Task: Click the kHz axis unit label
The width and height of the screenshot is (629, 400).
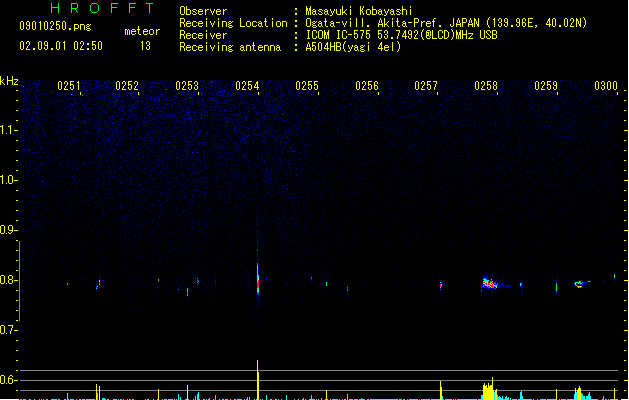Action: 9,81
